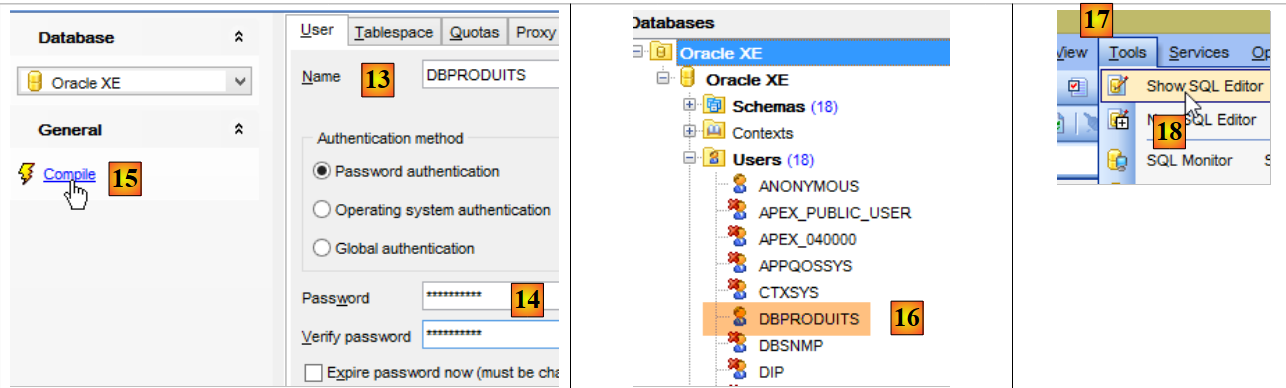Click the SQL Monitor icon
Viewport: 1286px width, 388px height.
click(x=1118, y=160)
